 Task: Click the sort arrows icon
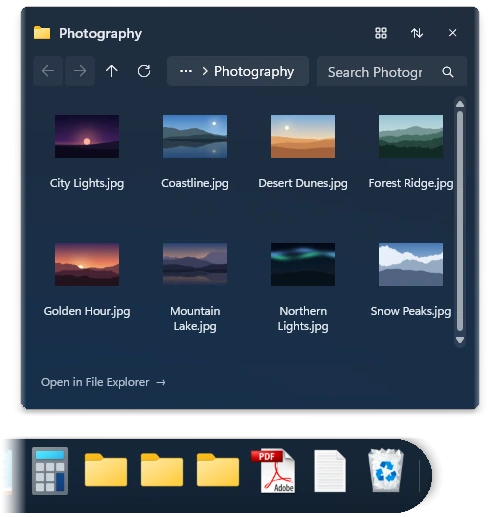(x=417, y=33)
